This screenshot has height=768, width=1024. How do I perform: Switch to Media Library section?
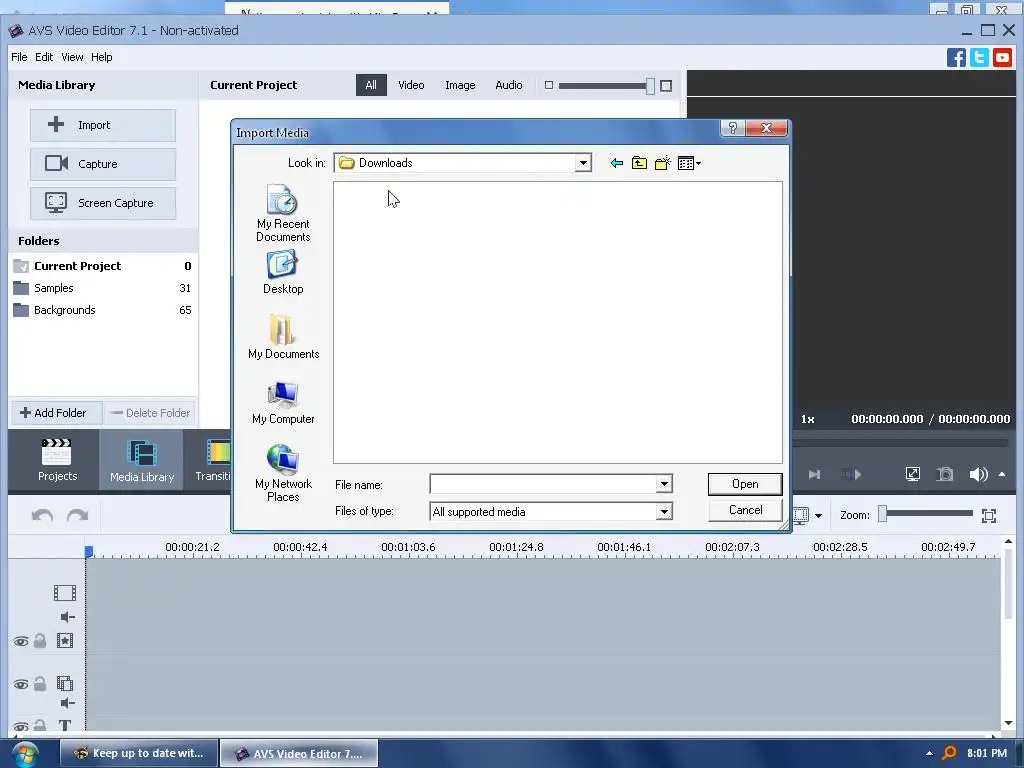coord(142,460)
